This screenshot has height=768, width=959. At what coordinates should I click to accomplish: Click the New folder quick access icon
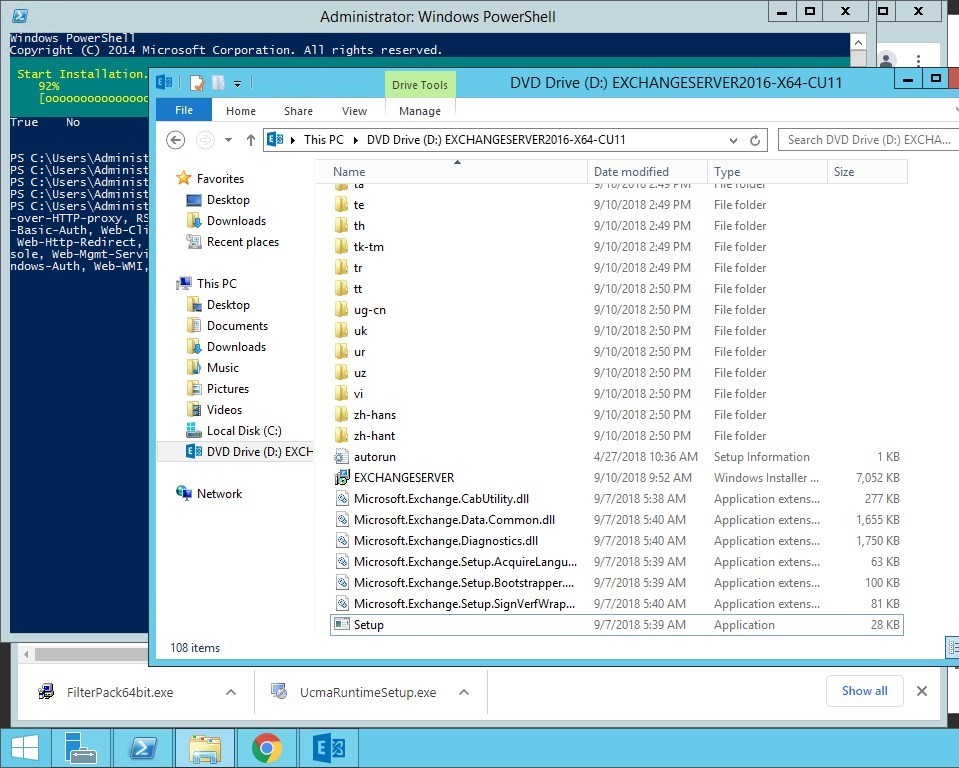point(218,83)
